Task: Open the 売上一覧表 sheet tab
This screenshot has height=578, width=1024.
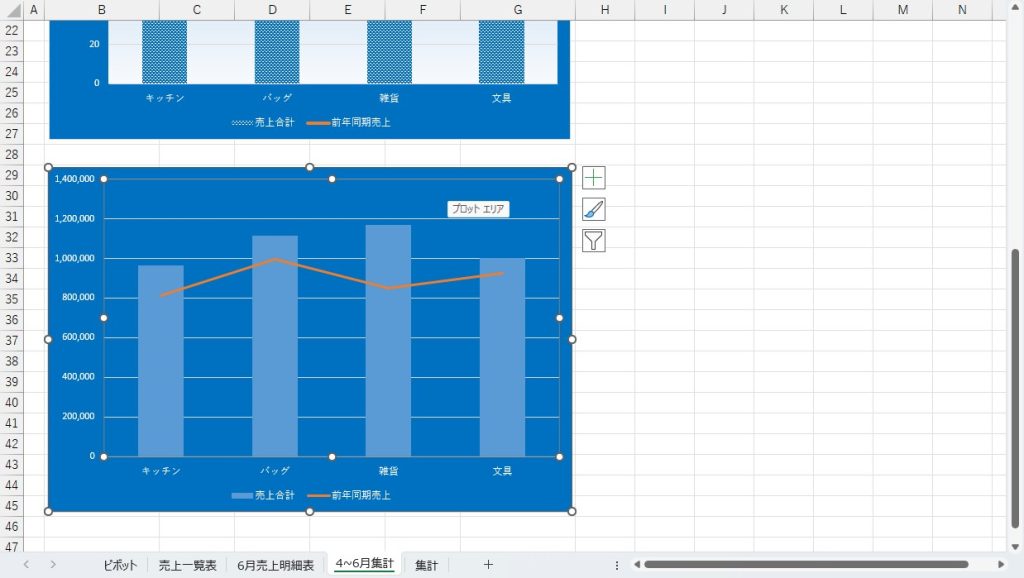Action: point(187,565)
